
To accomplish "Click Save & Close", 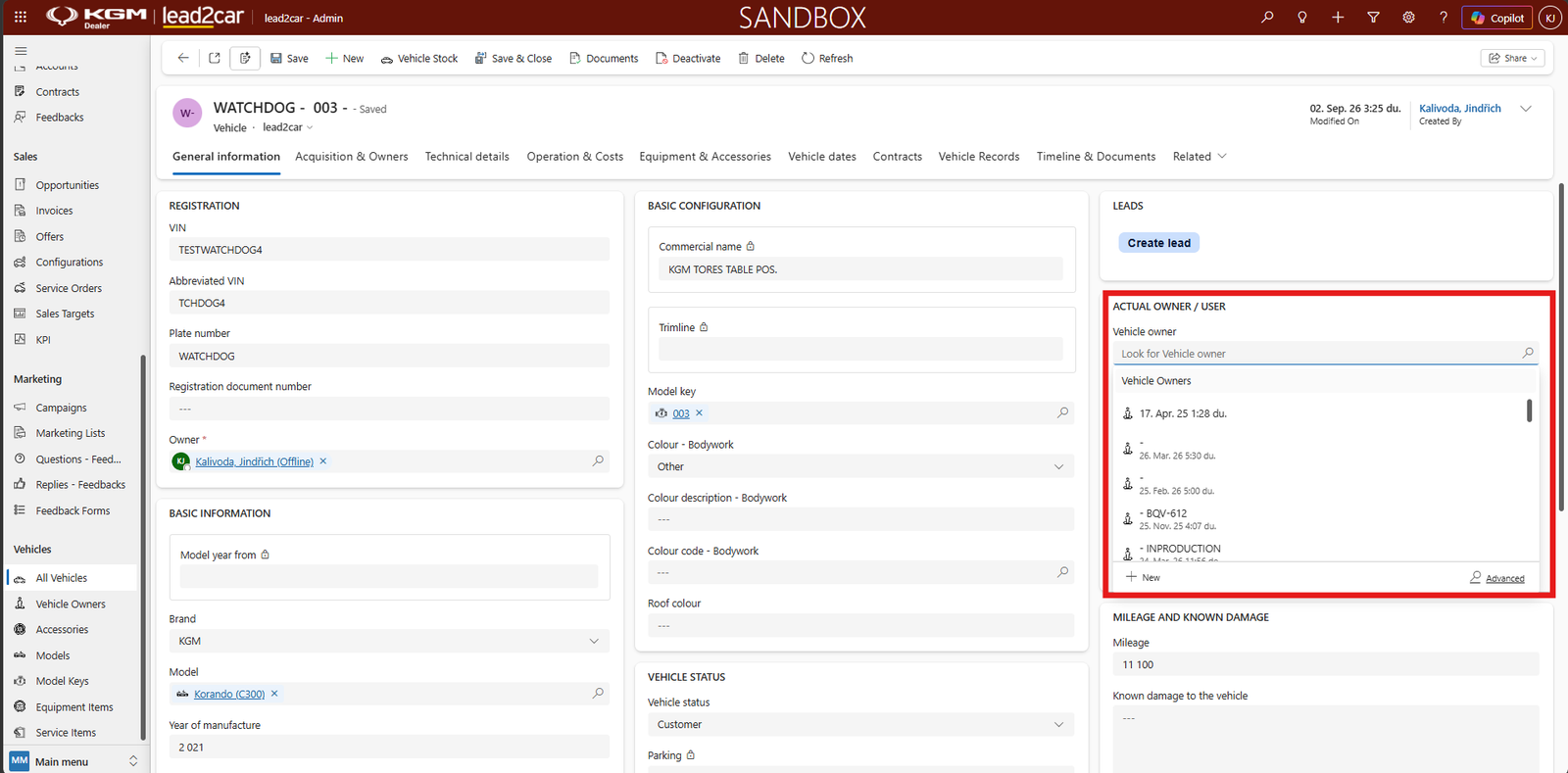I will [x=514, y=58].
